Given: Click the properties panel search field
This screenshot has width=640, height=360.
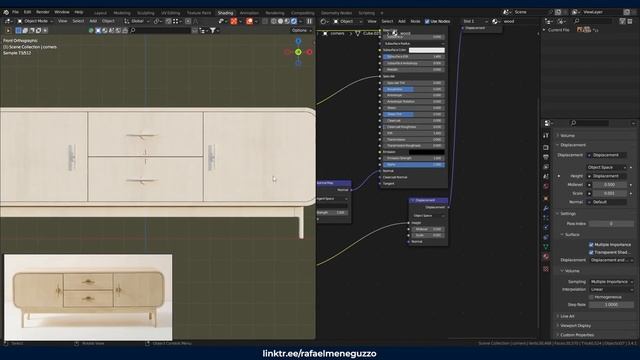Looking at the screenshot, I should pos(589,123).
